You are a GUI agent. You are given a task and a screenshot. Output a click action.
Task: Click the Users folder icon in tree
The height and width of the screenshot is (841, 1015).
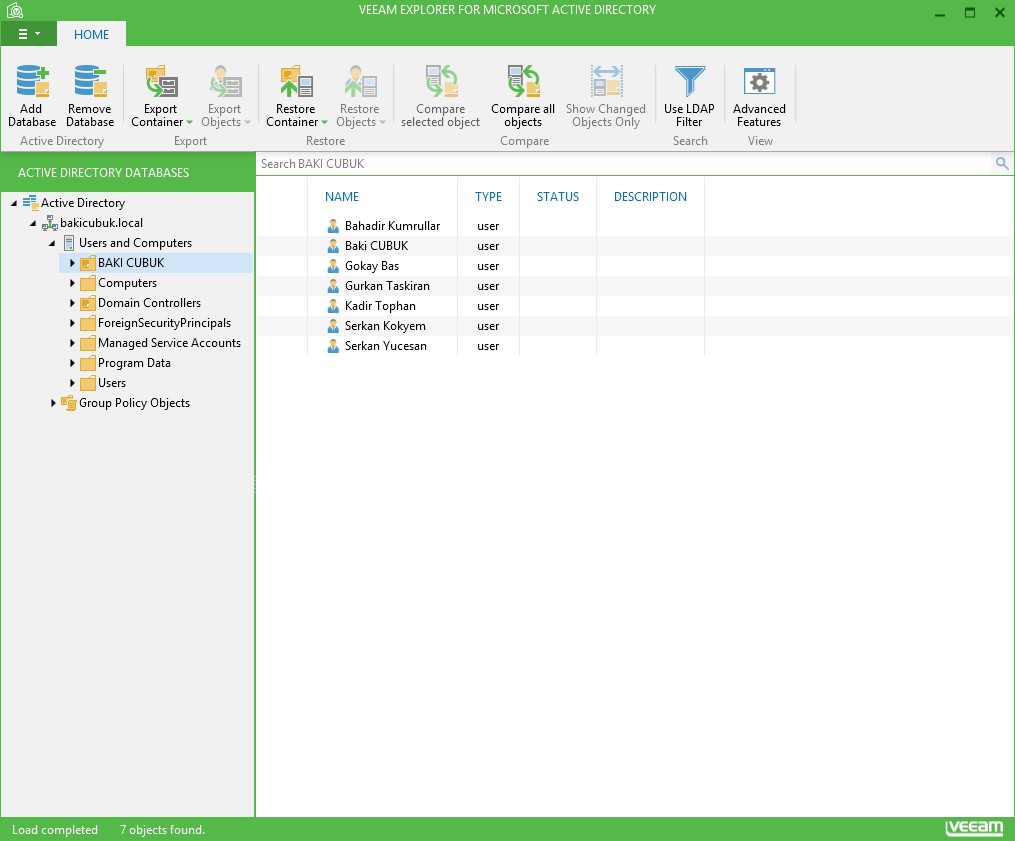point(88,384)
